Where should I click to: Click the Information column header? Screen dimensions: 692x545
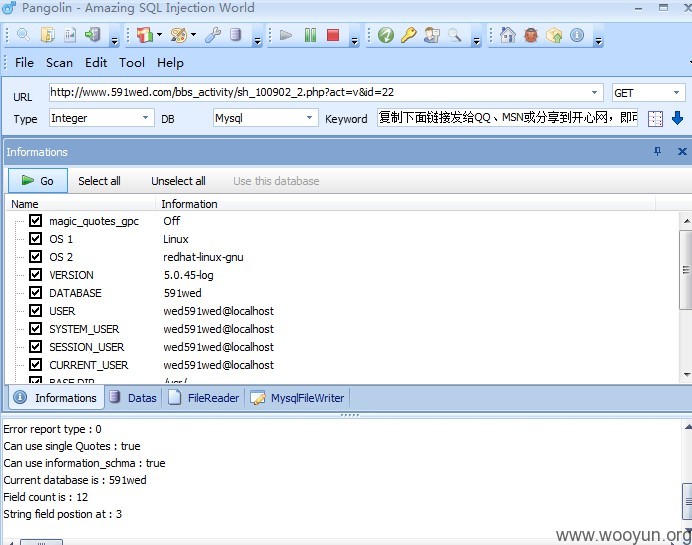405,204
